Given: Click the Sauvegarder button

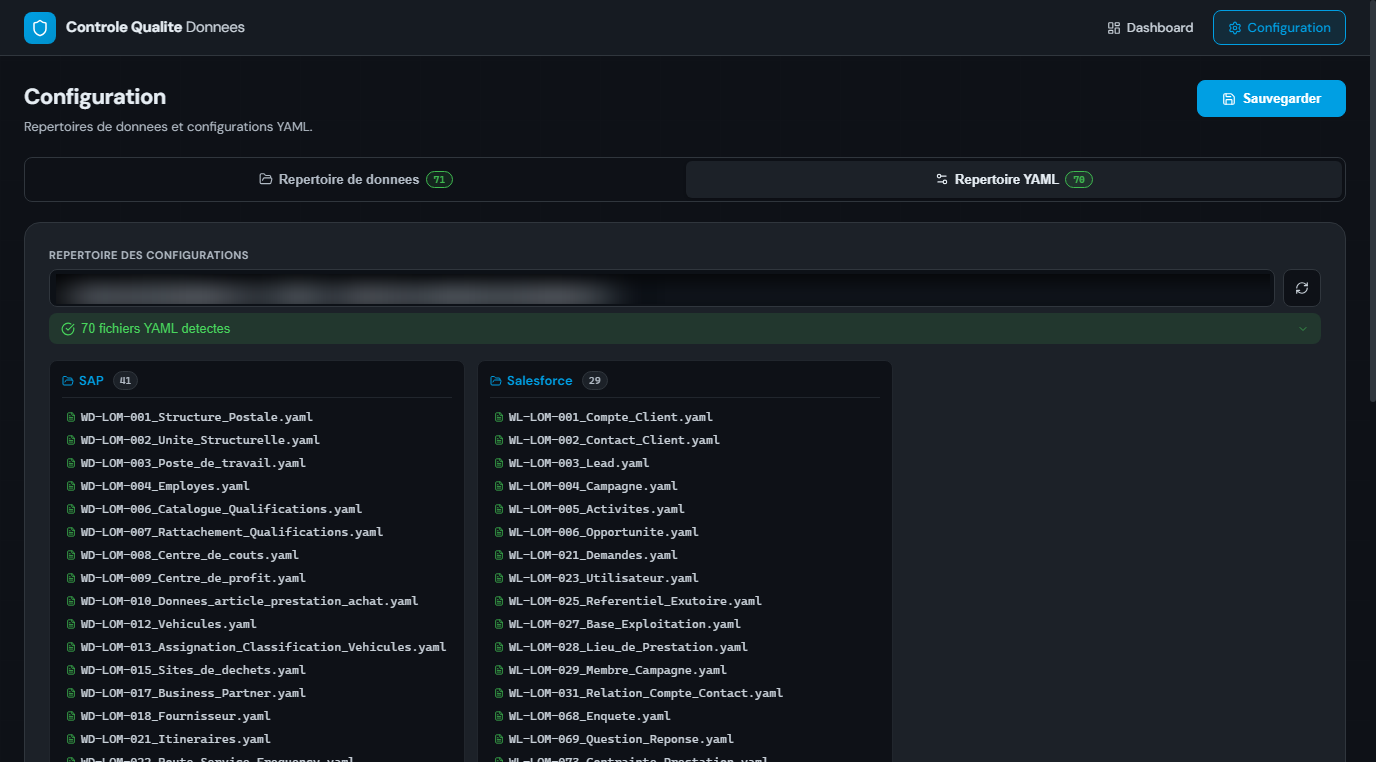Looking at the screenshot, I should click(x=1271, y=98).
